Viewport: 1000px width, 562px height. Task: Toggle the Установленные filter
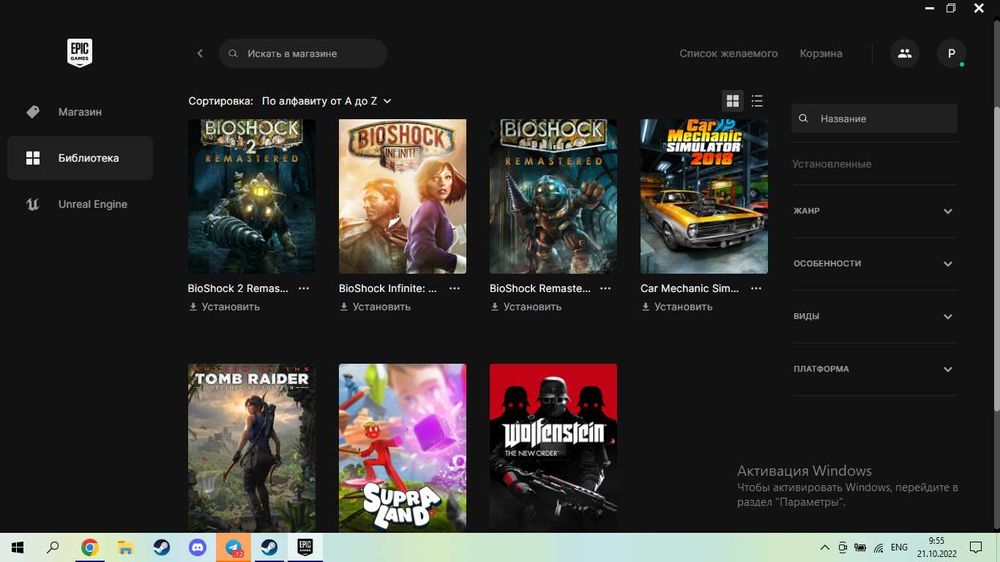click(832, 164)
